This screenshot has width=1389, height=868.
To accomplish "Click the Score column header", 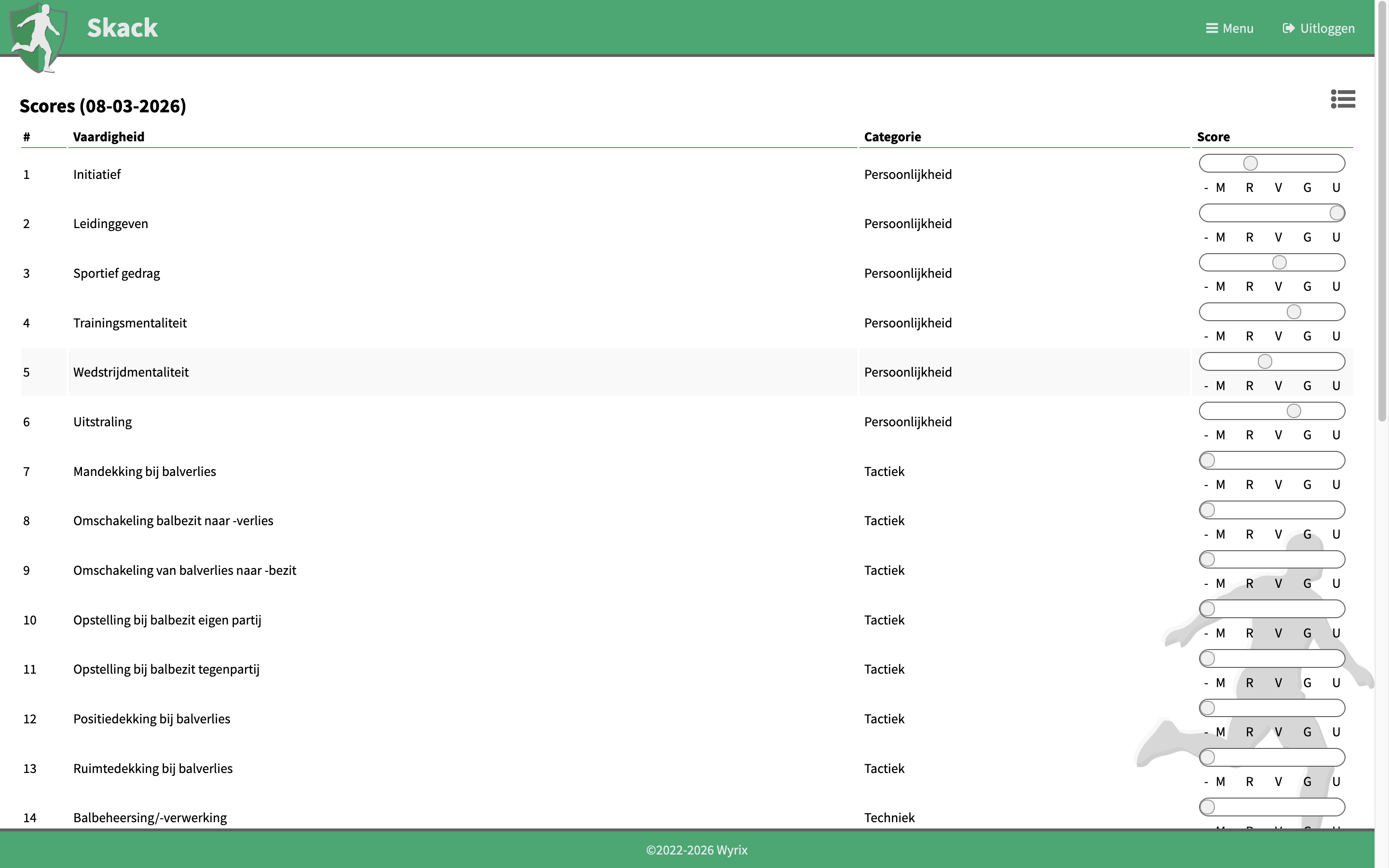I will click(1213, 136).
